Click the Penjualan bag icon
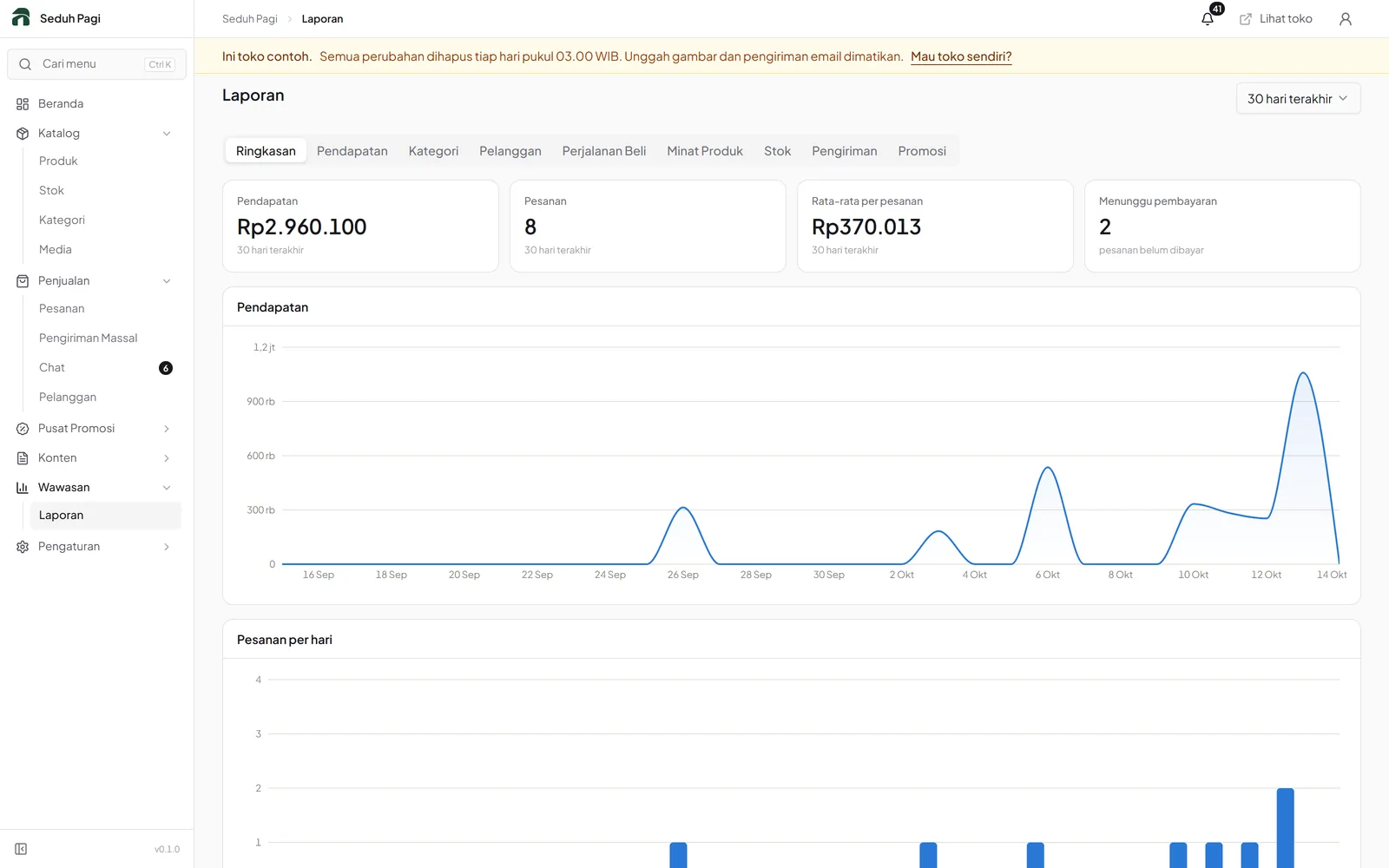 (23, 281)
